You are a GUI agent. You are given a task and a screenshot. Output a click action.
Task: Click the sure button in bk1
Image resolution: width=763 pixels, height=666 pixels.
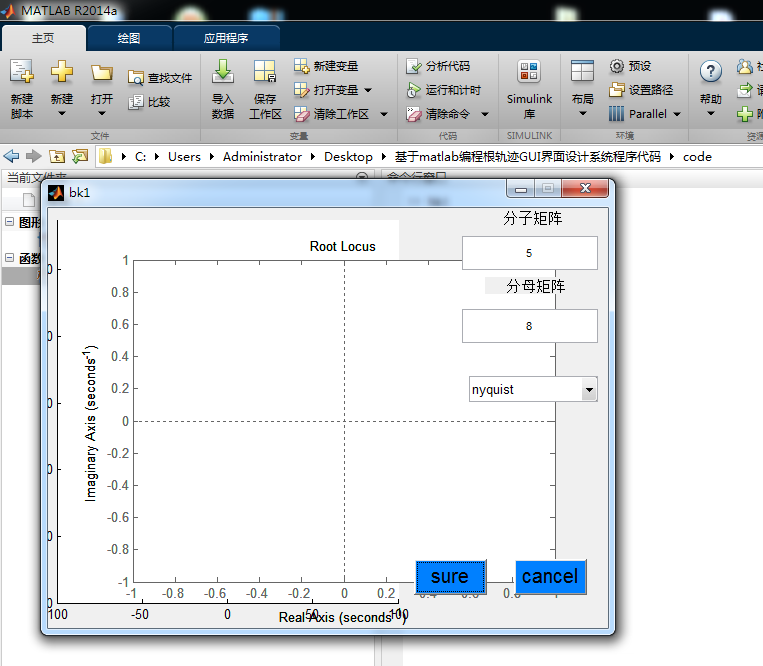[450, 577]
